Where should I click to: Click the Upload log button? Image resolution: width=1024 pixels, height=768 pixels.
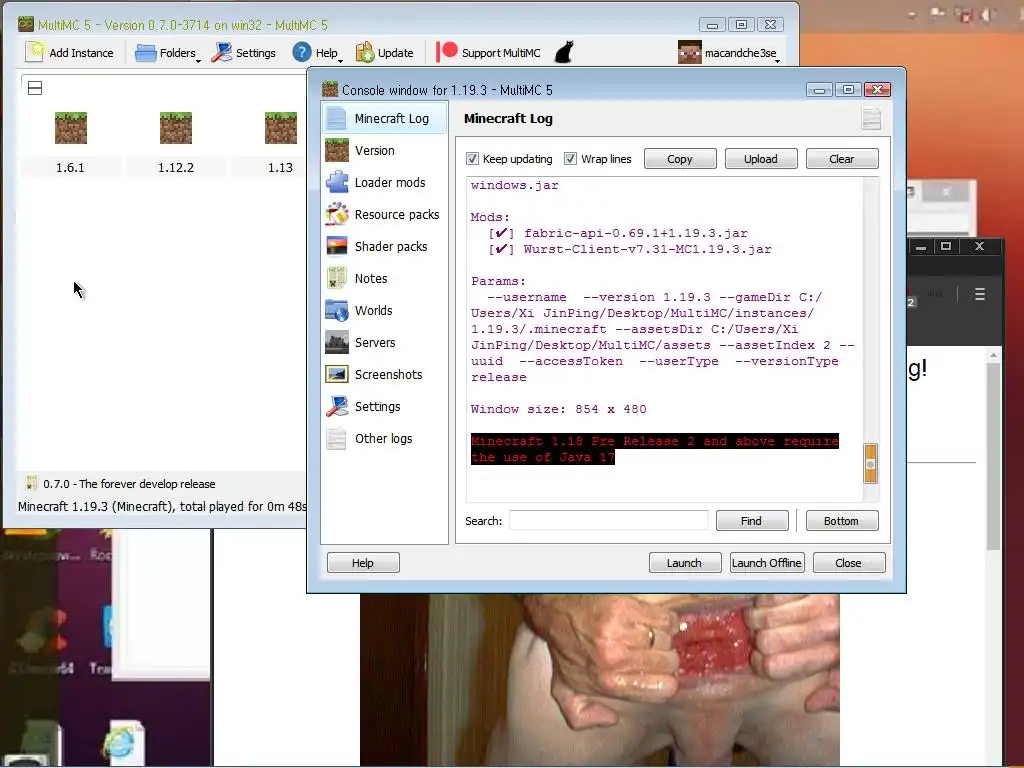pos(761,159)
